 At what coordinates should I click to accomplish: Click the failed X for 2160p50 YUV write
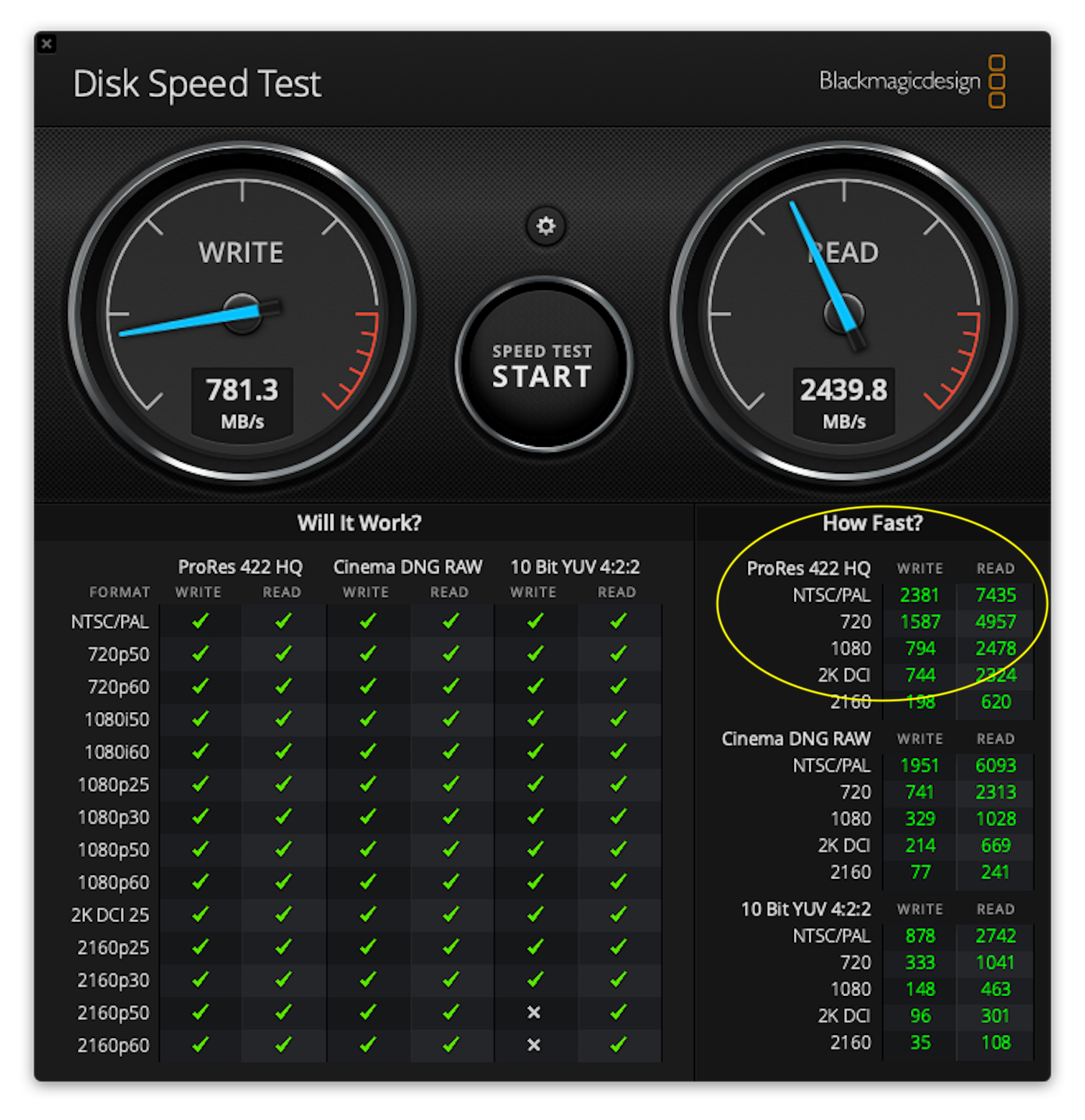(x=534, y=1012)
